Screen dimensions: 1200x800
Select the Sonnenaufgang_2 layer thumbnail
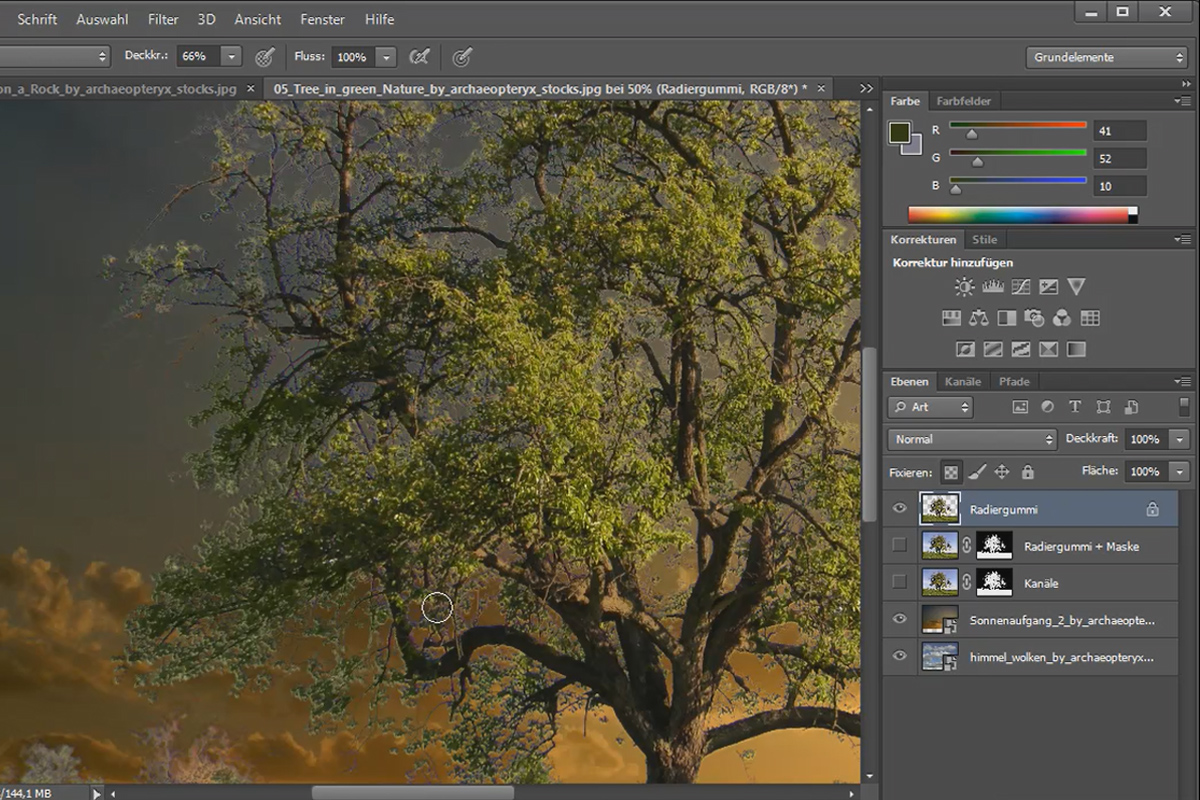coord(940,620)
